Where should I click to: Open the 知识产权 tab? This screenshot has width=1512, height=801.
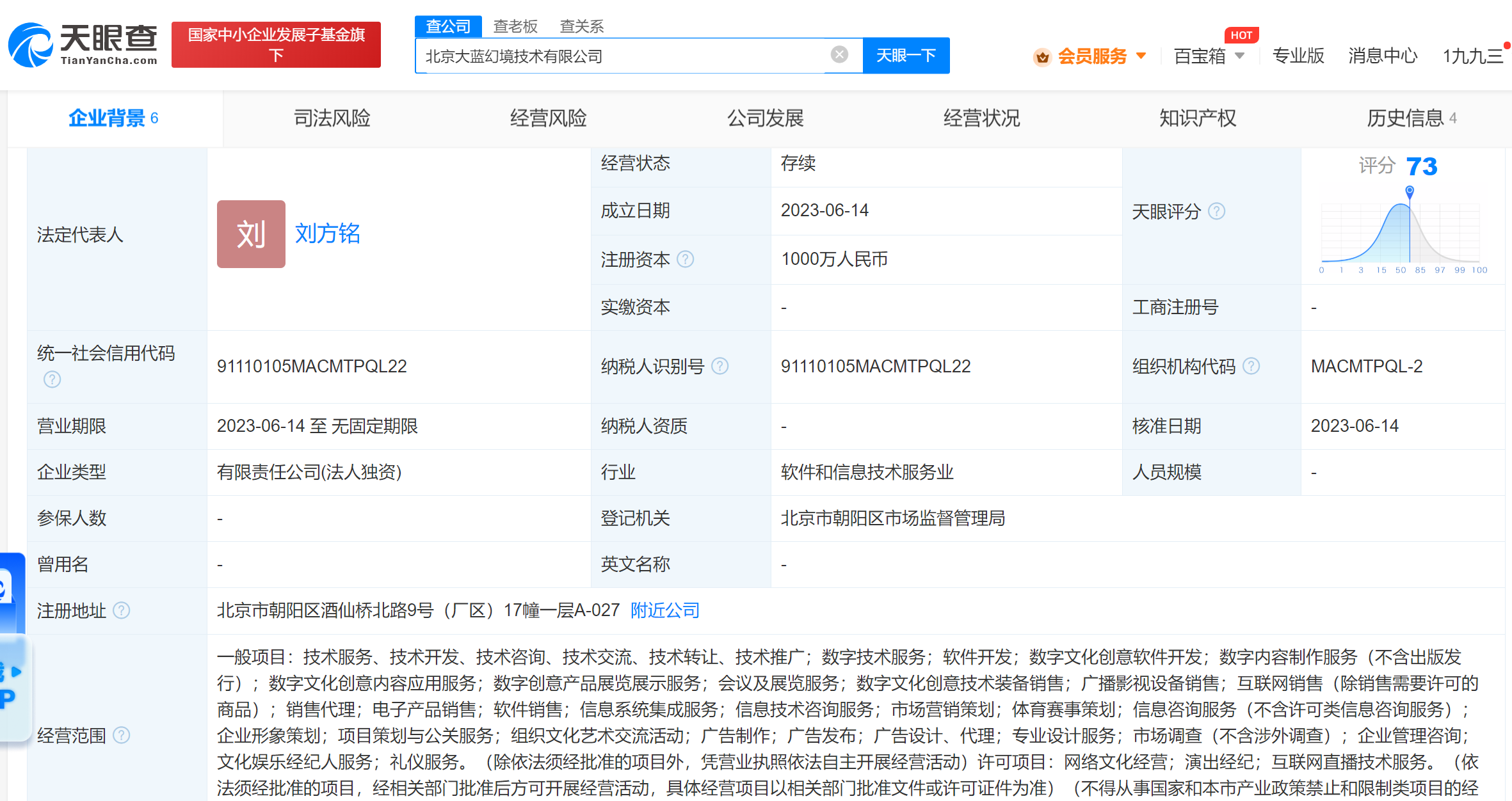1198,118
